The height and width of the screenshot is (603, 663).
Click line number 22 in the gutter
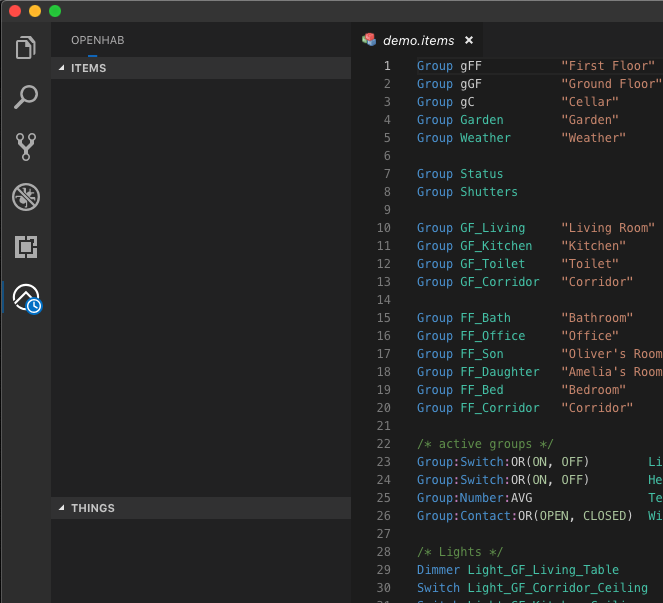(x=384, y=444)
